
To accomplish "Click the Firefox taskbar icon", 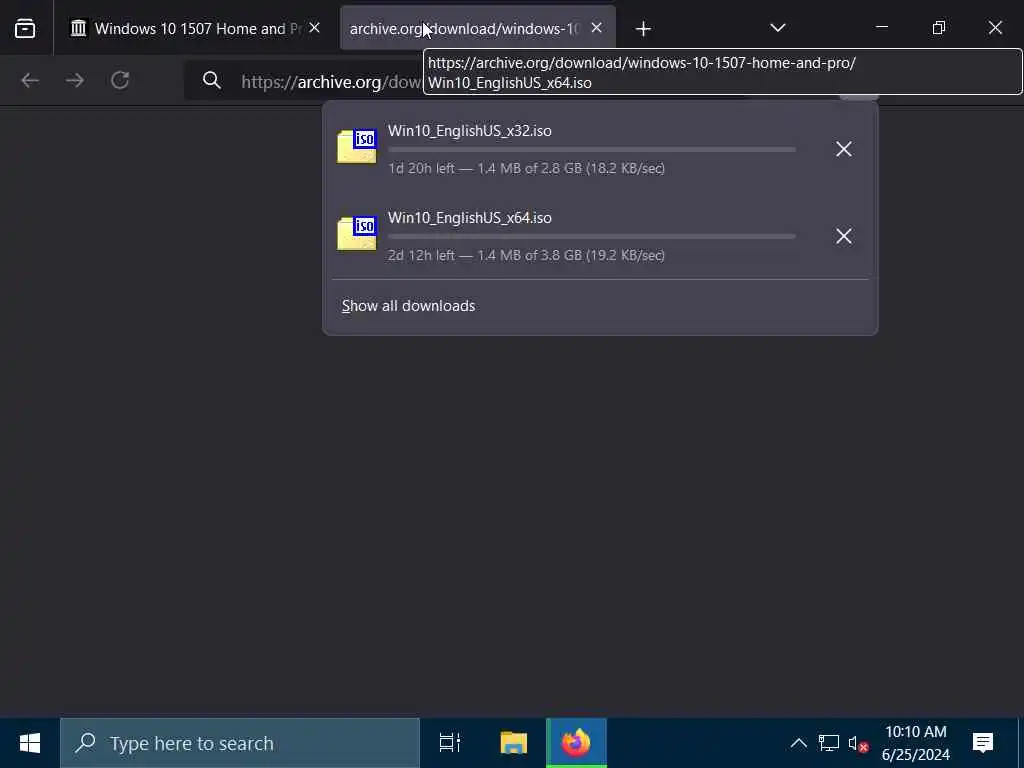I will pyautogui.click(x=577, y=743).
